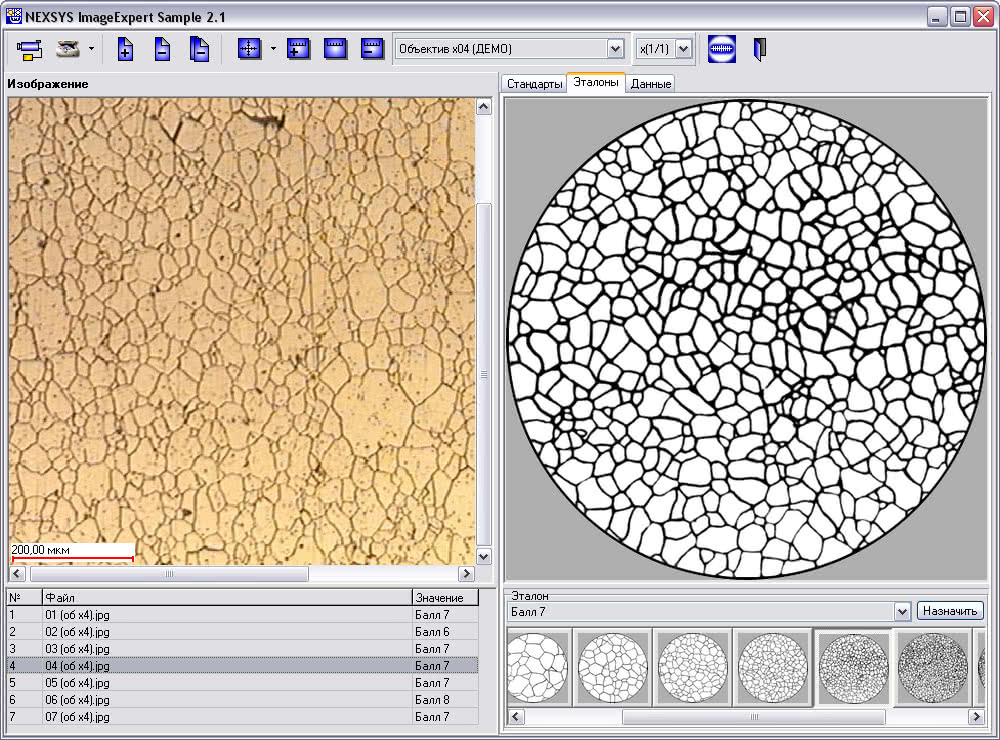Select file row 07 (об x4).jpg
Image resolution: width=1000 pixels, height=740 pixels.
click(242, 716)
